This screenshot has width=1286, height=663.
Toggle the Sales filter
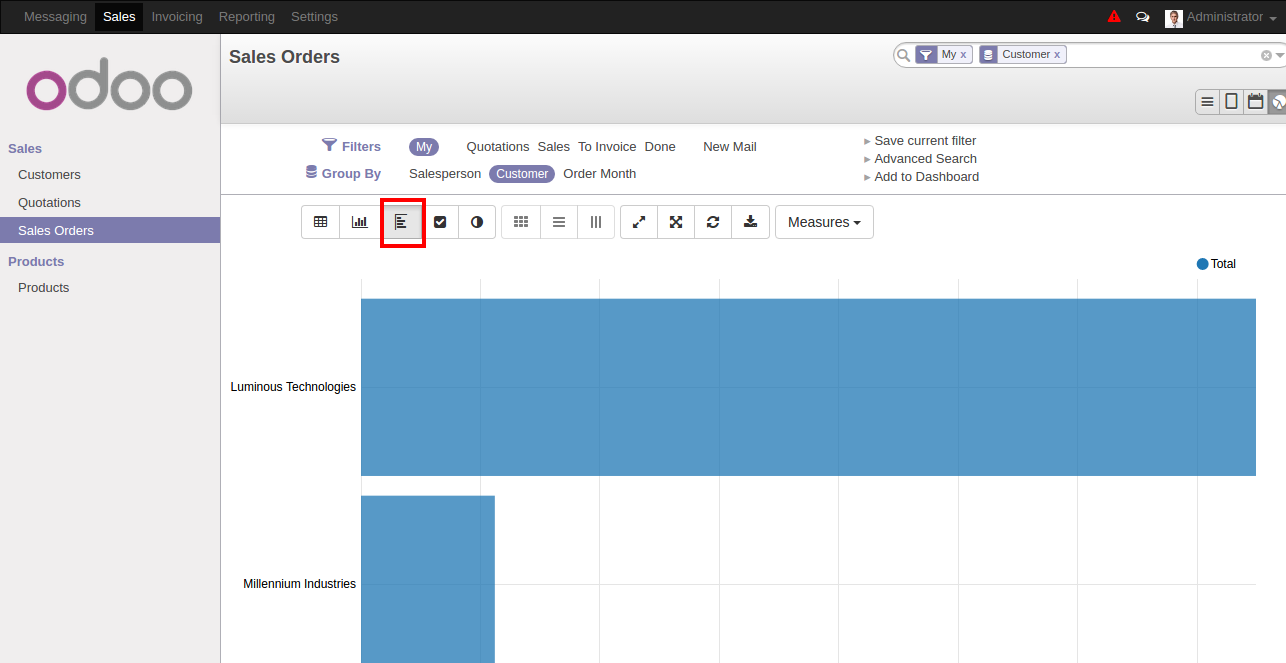(554, 147)
